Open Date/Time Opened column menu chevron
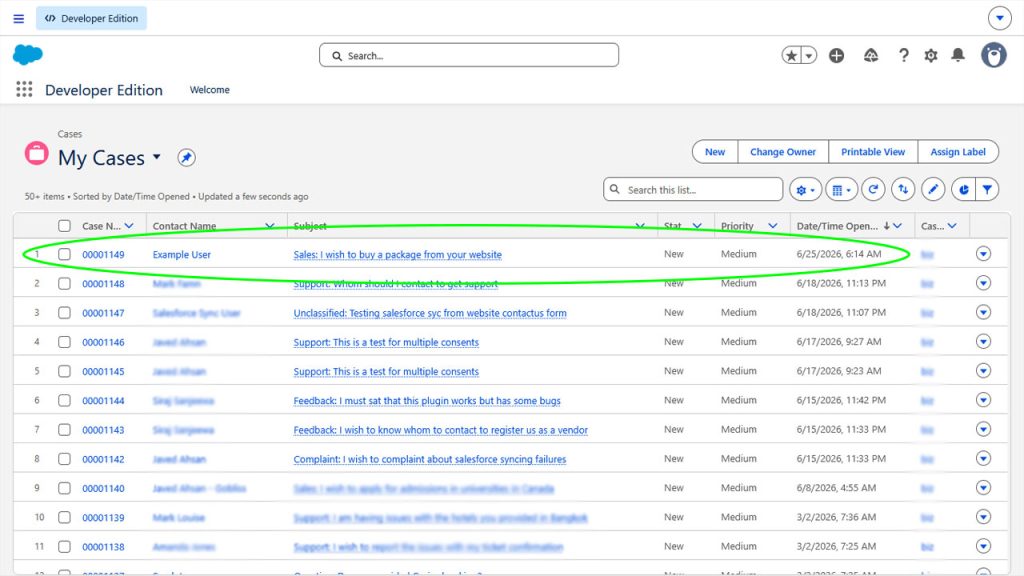Screen dimensions: 1024x576 pyautogui.click(x=897, y=226)
